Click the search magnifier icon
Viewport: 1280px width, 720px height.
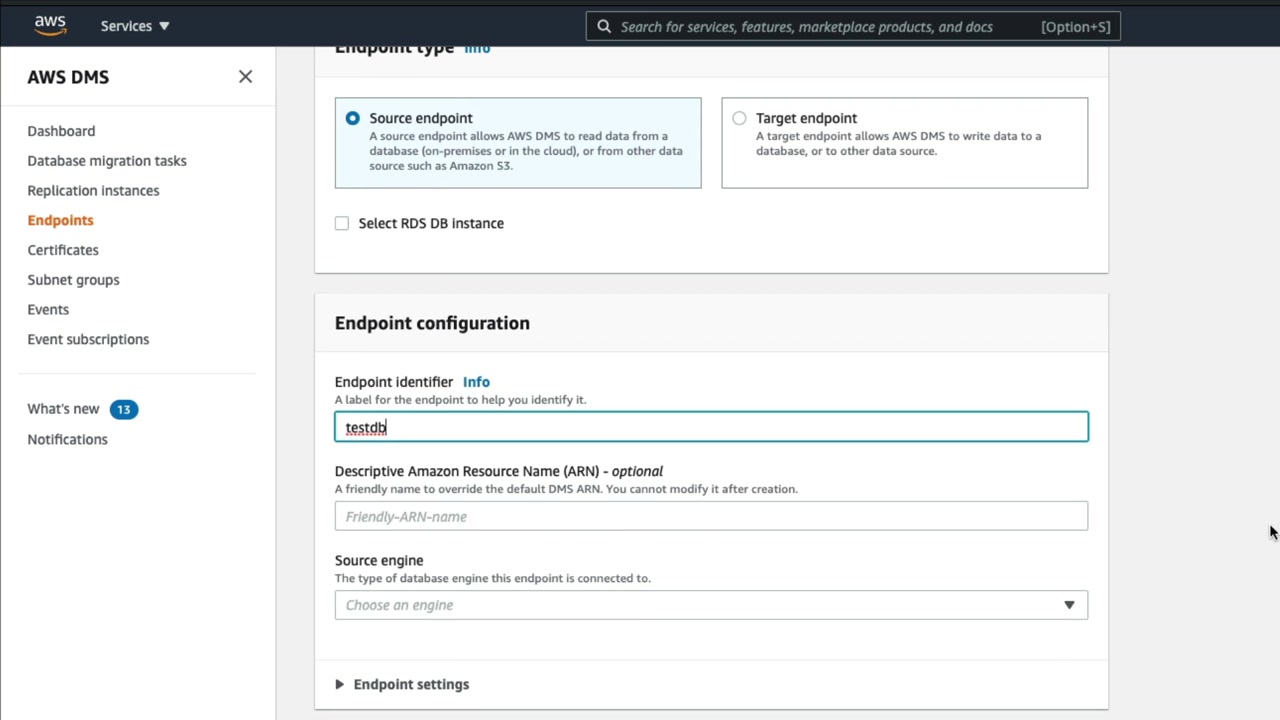point(604,26)
